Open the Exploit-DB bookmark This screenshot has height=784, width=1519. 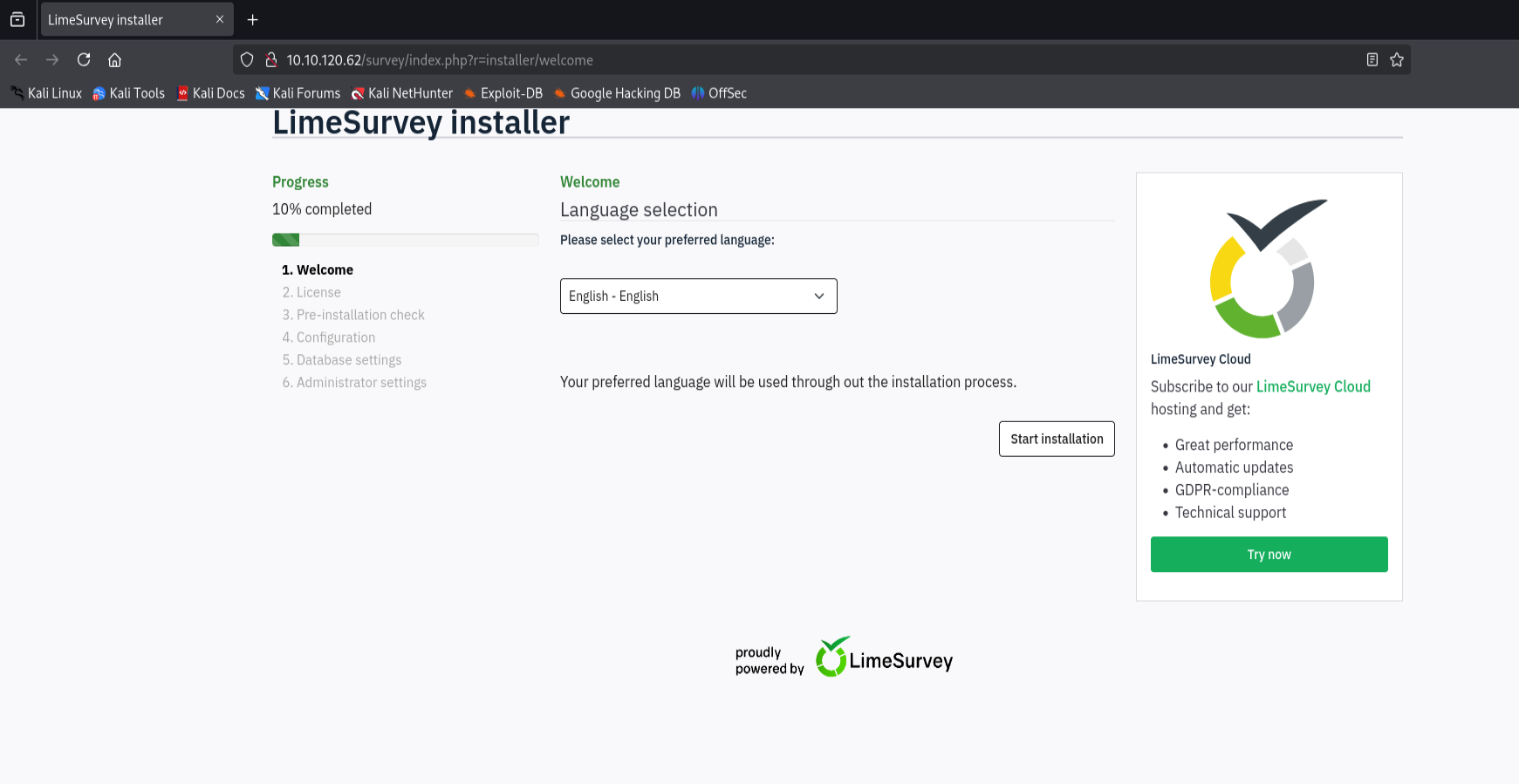point(503,93)
